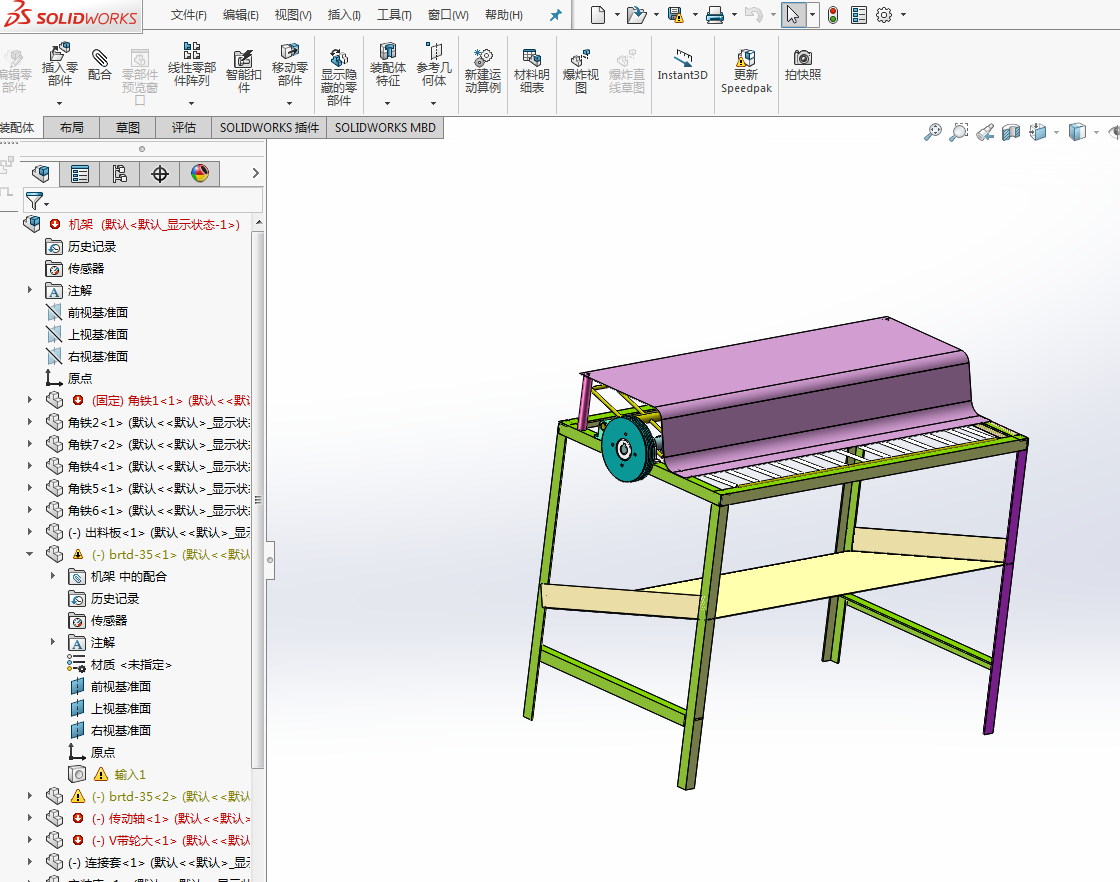Screen dimensions: 1120x882
Task: Click Insert Components (插入零部件) tool
Action: (59, 65)
